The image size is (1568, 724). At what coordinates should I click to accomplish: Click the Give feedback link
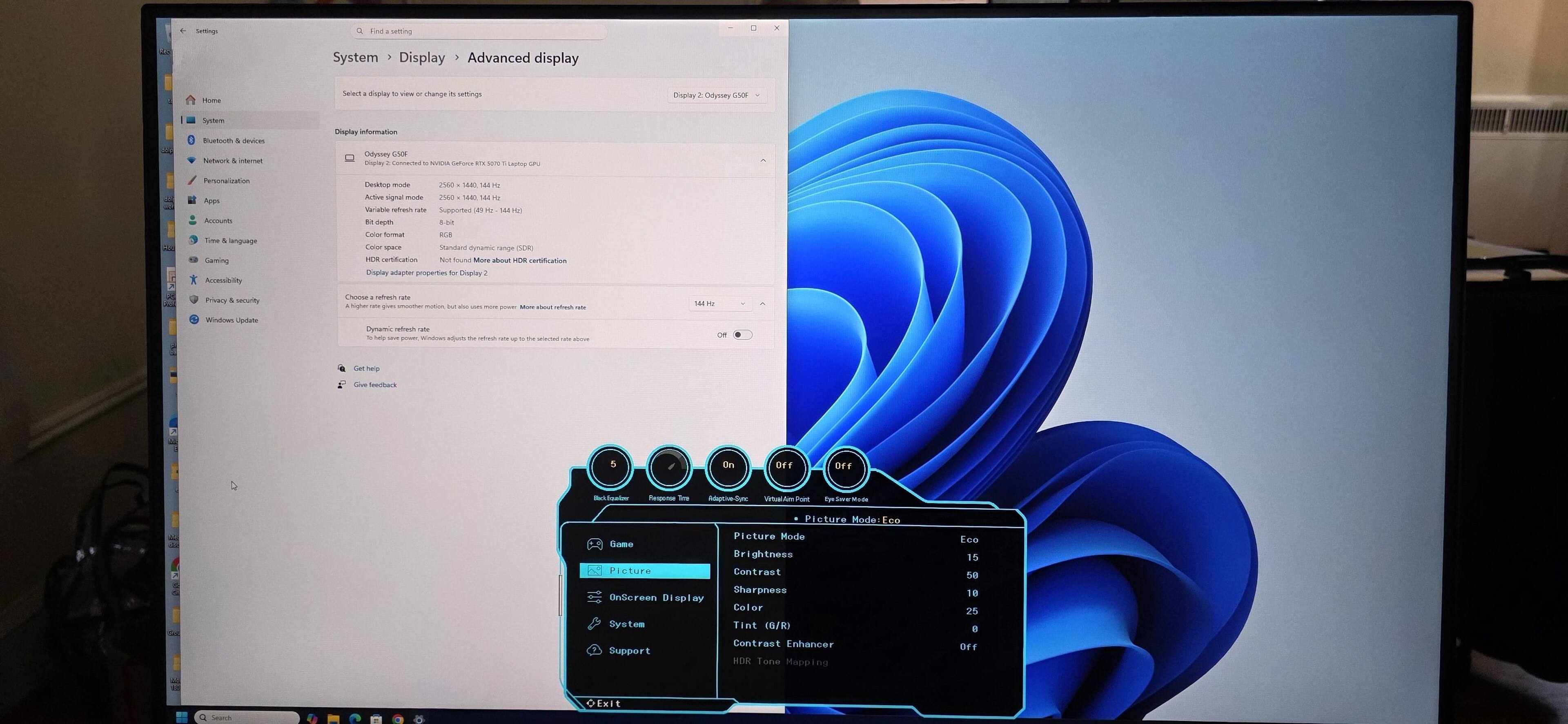coord(375,384)
